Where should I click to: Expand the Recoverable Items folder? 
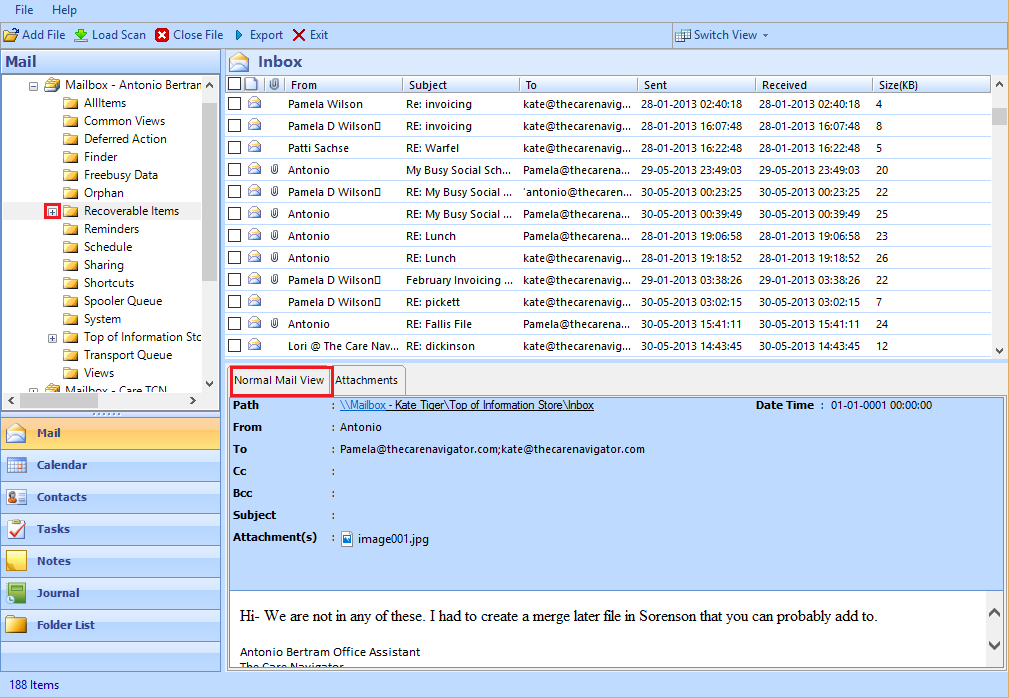click(53, 211)
